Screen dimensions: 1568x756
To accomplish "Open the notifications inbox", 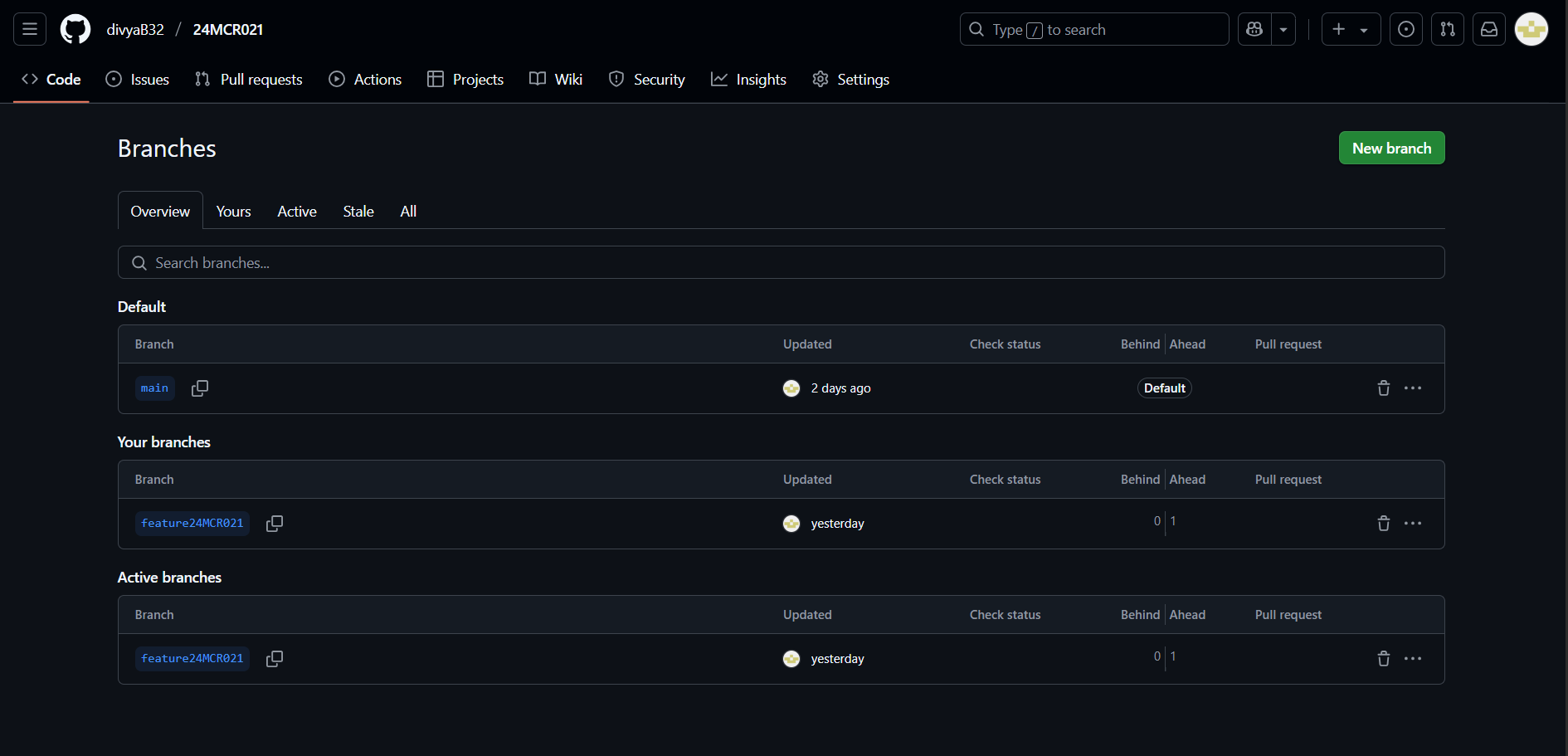I will [1489, 30].
